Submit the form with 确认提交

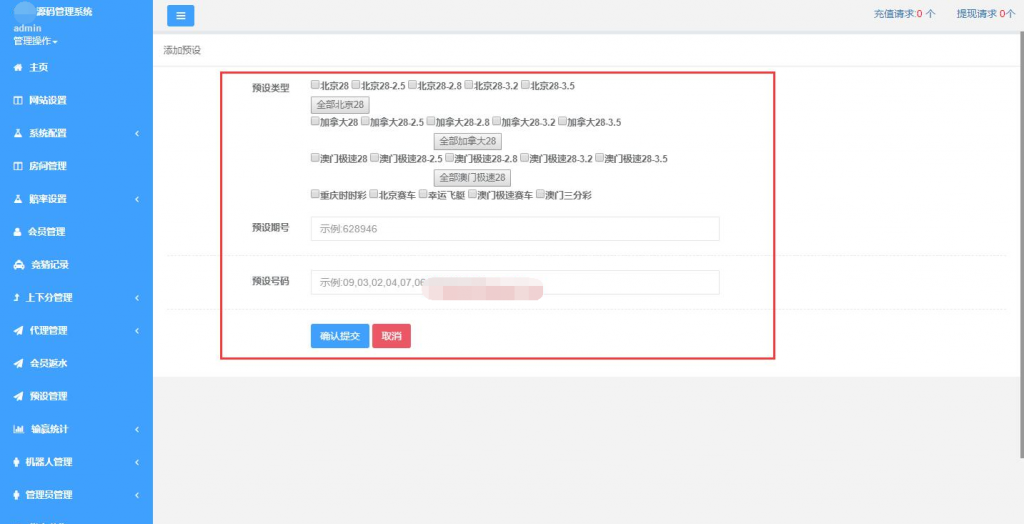point(340,336)
